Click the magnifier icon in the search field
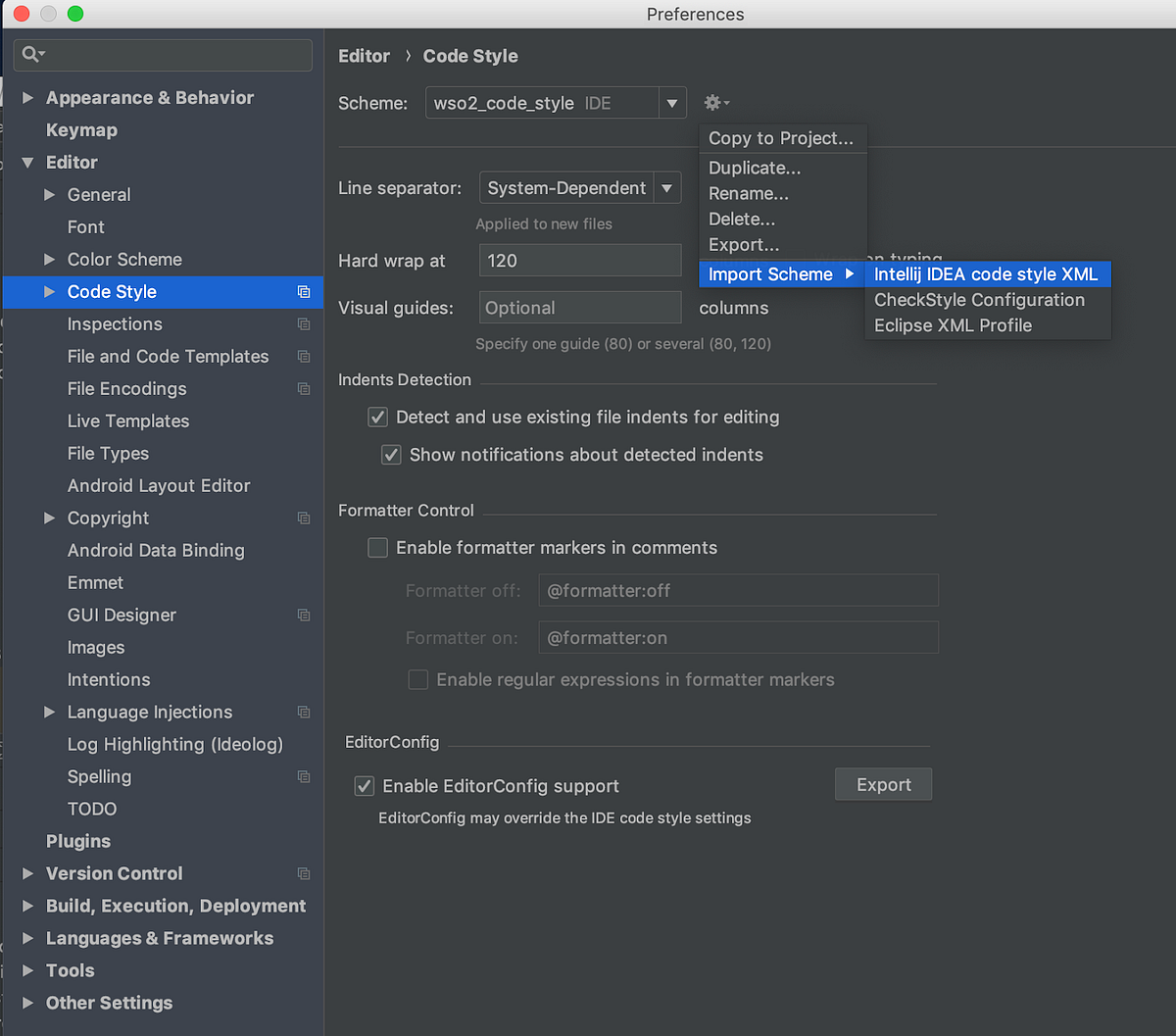The image size is (1176, 1036). [31, 55]
